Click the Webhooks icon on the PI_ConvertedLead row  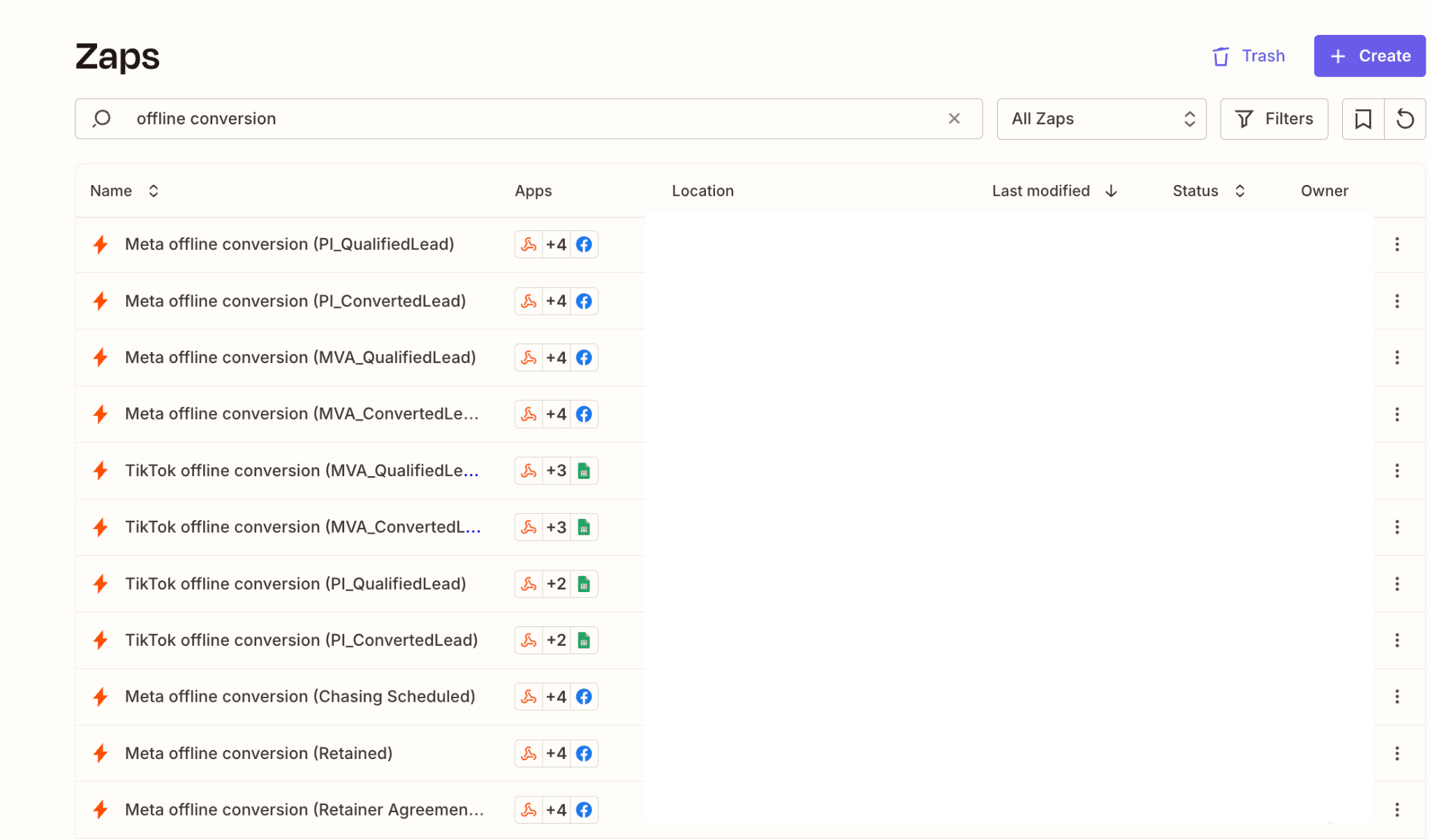click(529, 301)
